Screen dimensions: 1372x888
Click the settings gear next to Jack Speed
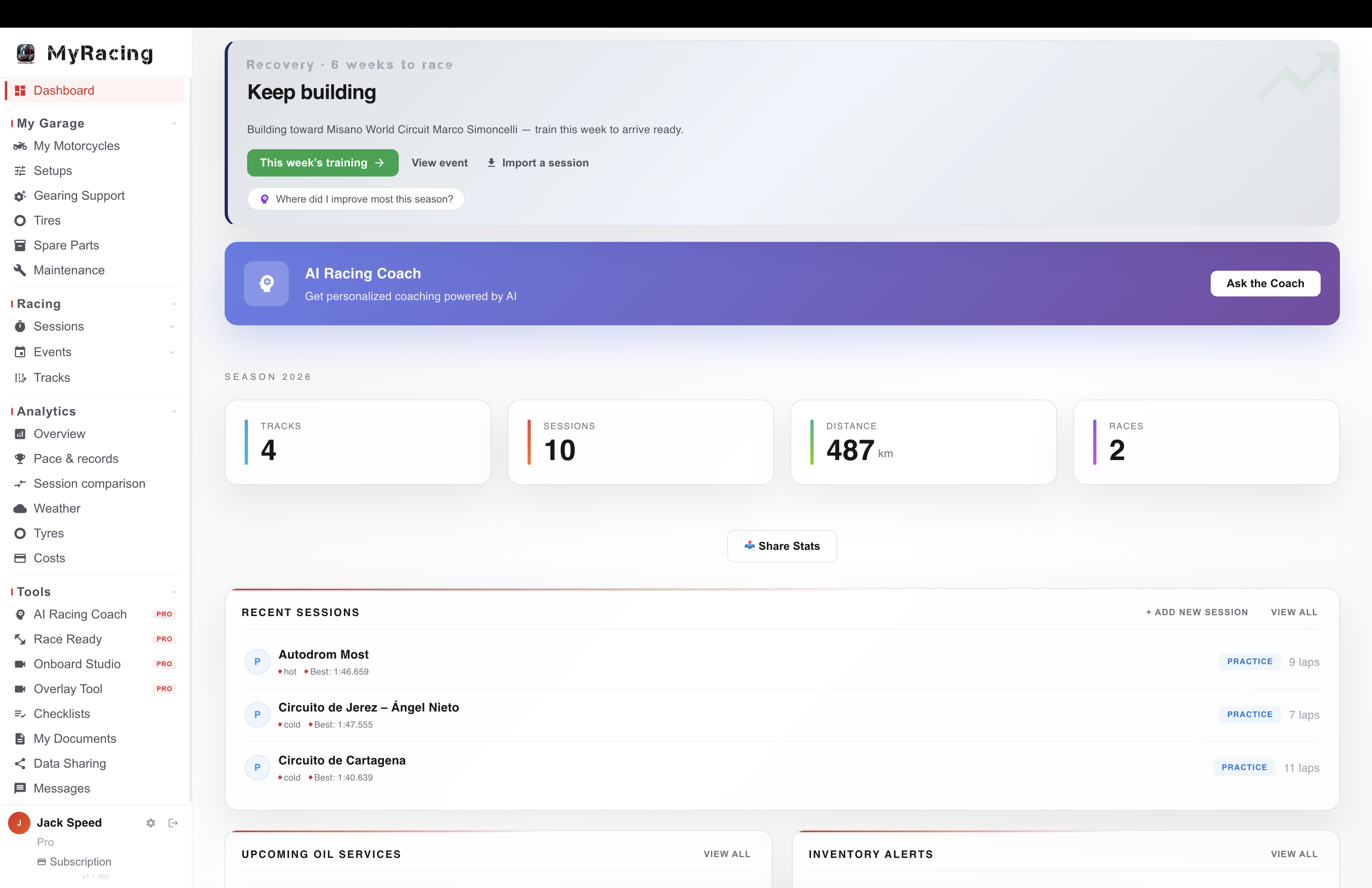(x=150, y=823)
